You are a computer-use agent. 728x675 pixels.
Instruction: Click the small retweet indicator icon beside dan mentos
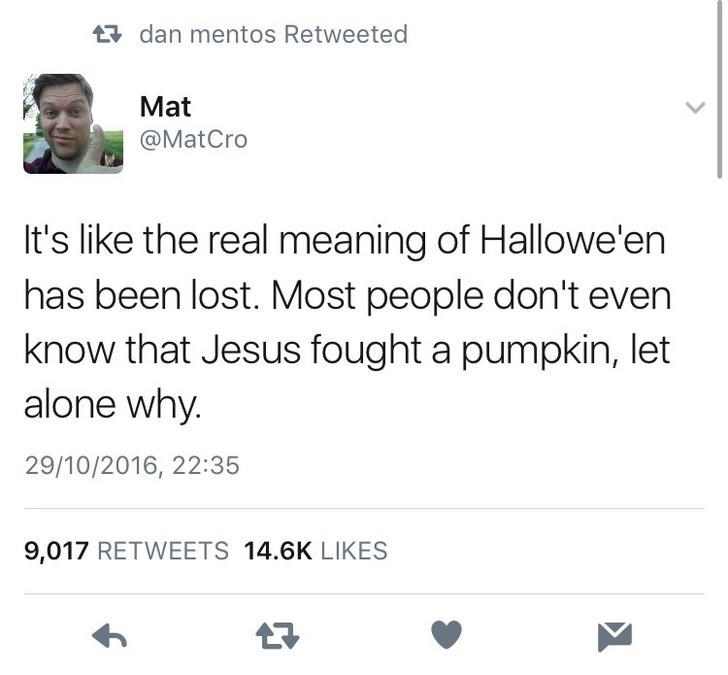107,34
